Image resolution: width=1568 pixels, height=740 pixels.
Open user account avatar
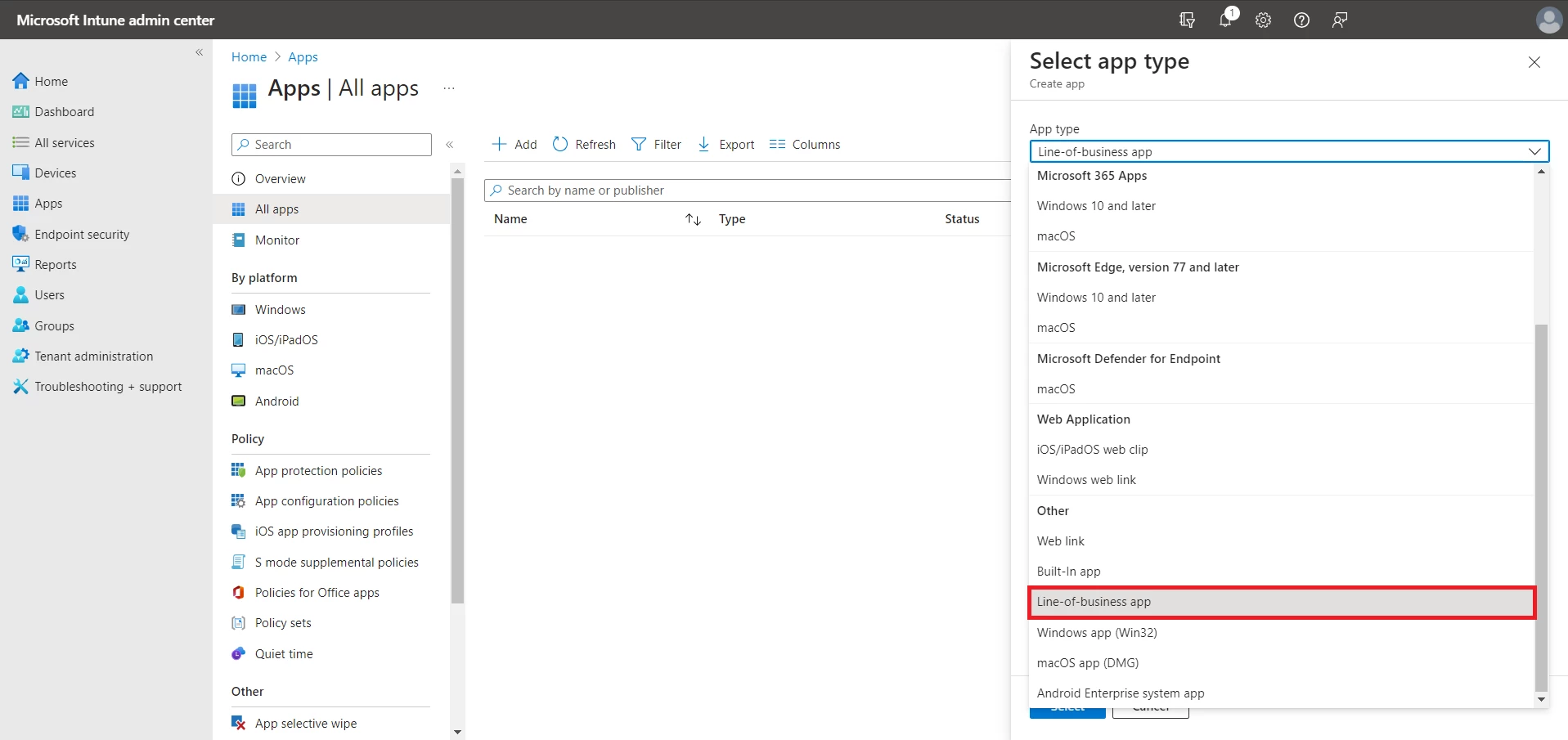point(1548,20)
